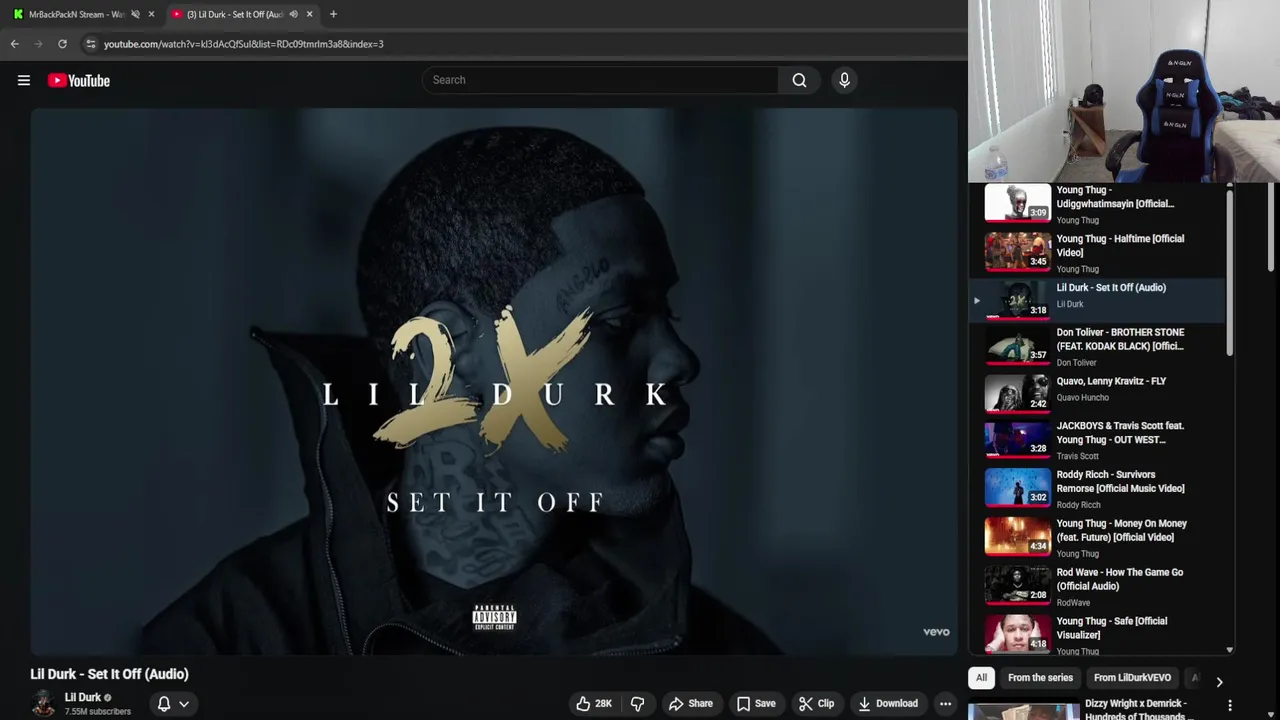Click the main video player area
The width and height of the screenshot is (1280, 720).
tap(494, 381)
